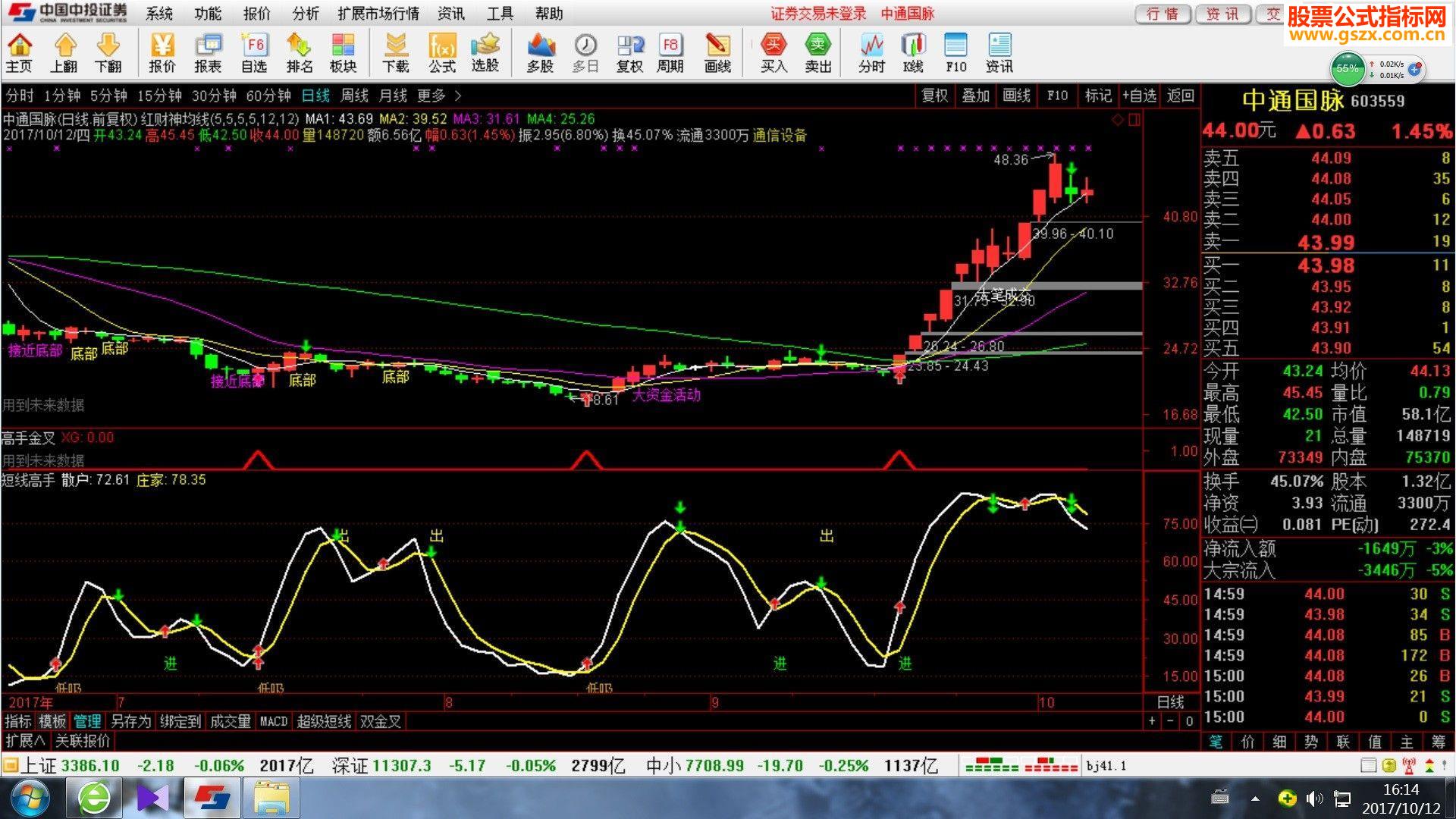Click the +自选 add to watchlist button
1456x819 pixels.
click(1139, 96)
